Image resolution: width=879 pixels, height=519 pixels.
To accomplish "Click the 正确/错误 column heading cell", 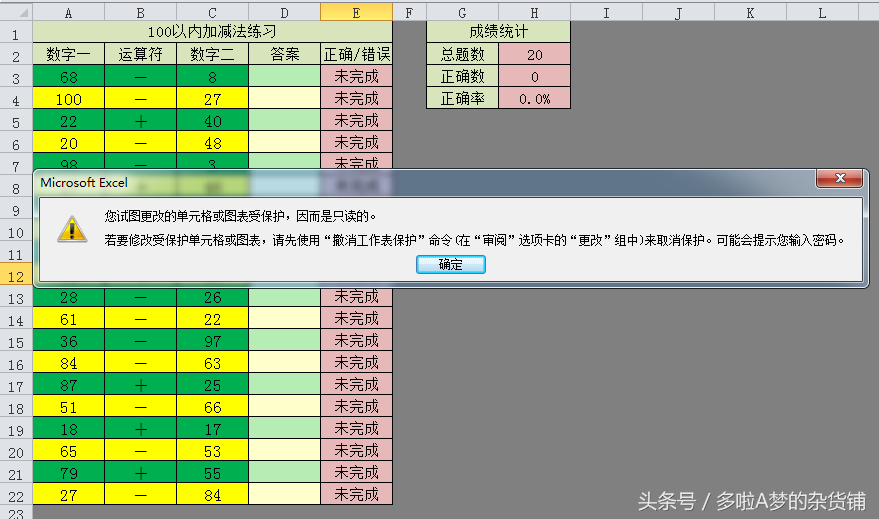I will coord(356,54).
